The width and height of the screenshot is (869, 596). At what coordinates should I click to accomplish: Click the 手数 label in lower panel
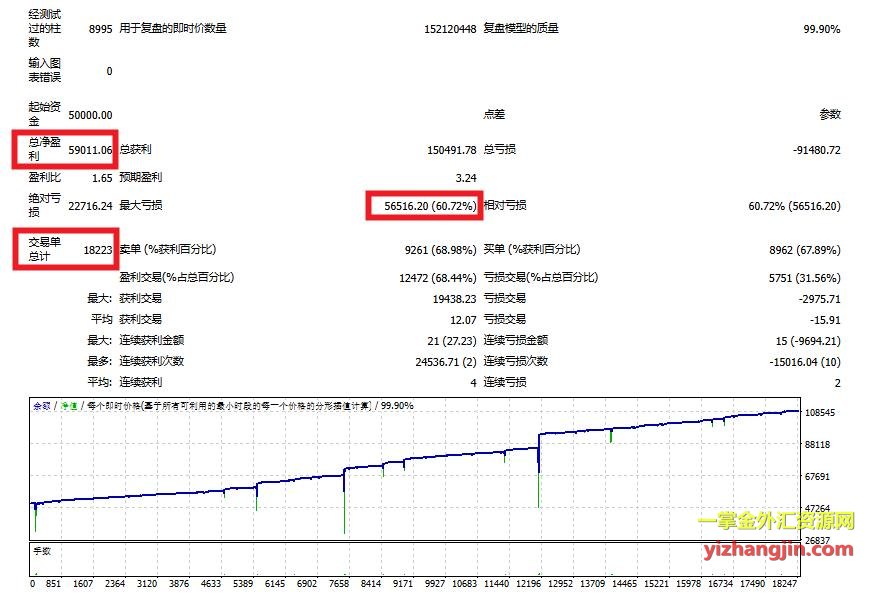pos(42,549)
